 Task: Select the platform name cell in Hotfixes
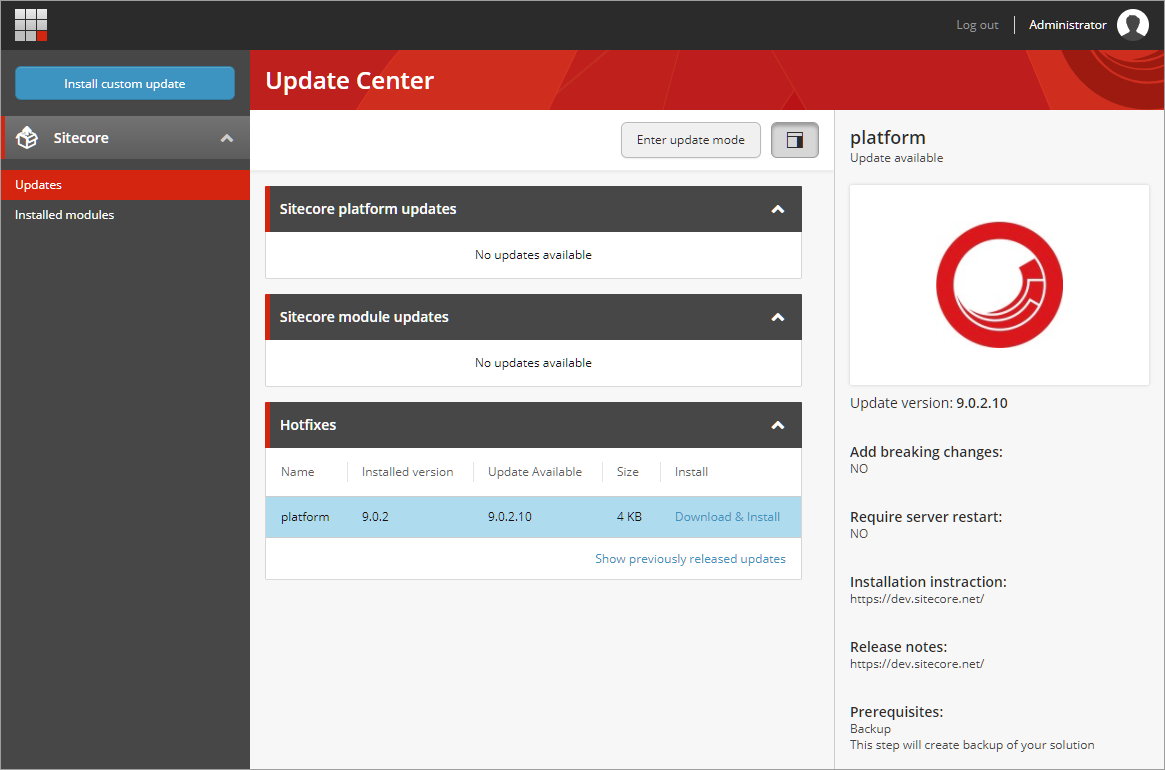305,517
